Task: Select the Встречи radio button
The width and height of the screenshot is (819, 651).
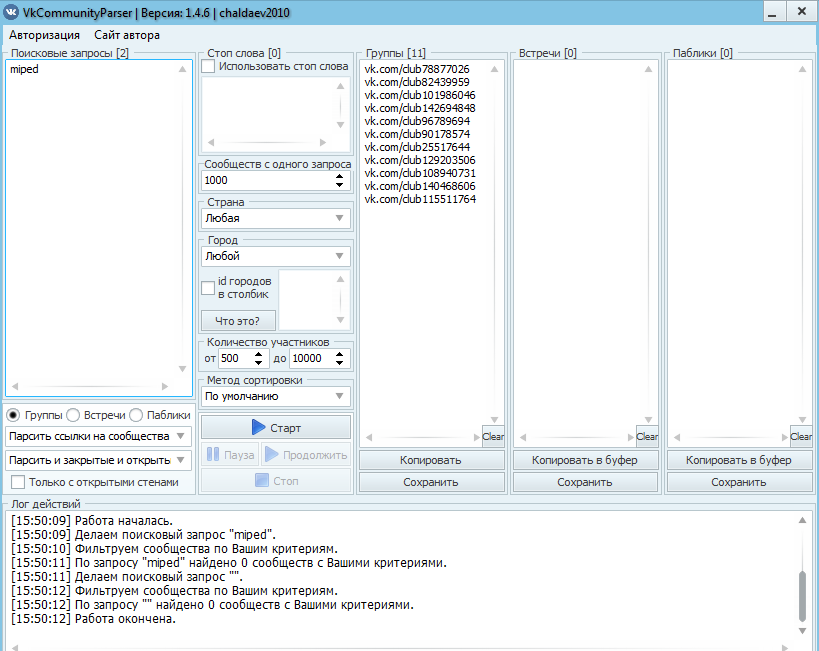Action: click(73, 415)
